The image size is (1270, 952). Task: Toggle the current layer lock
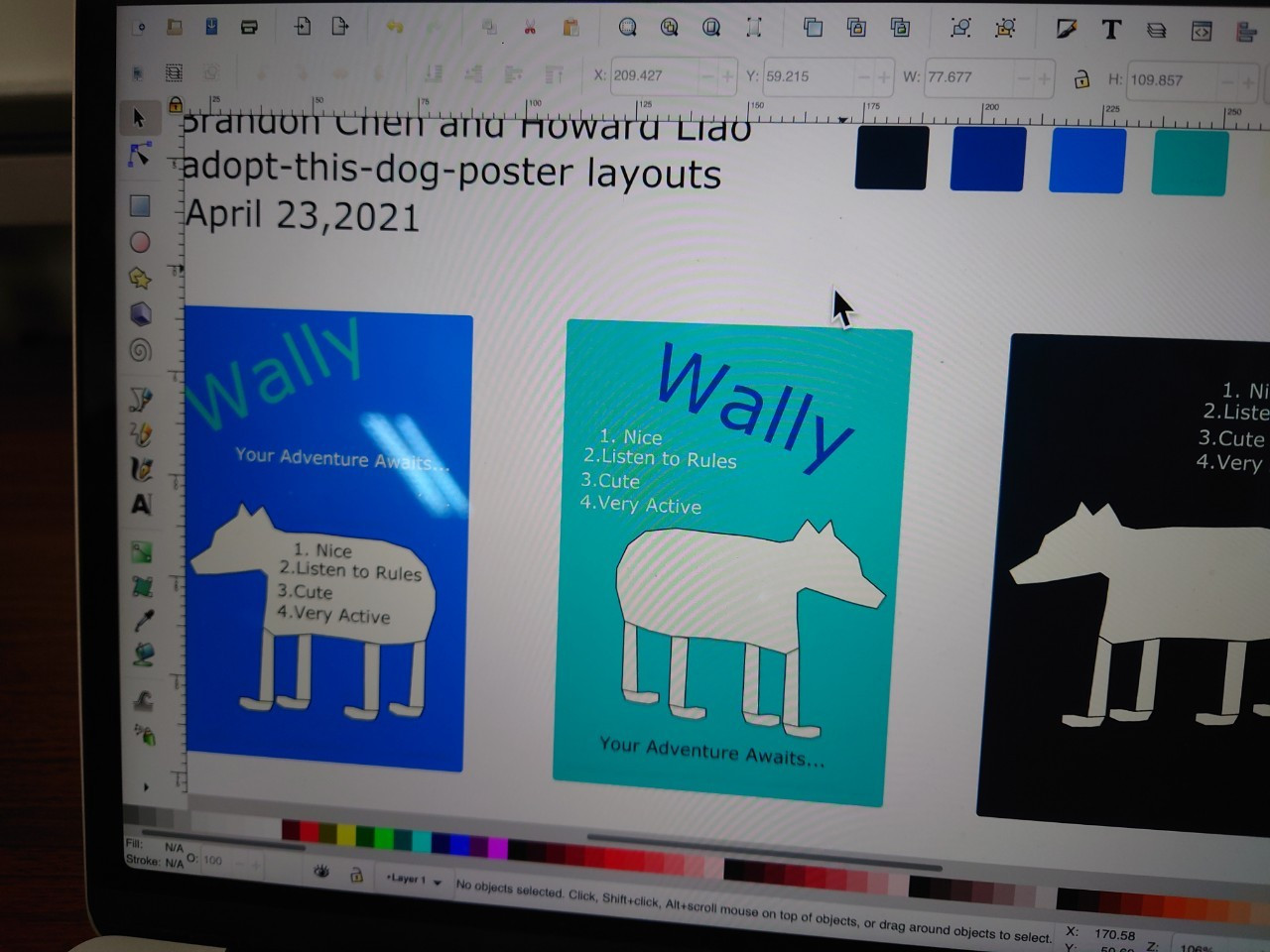pos(355,874)
